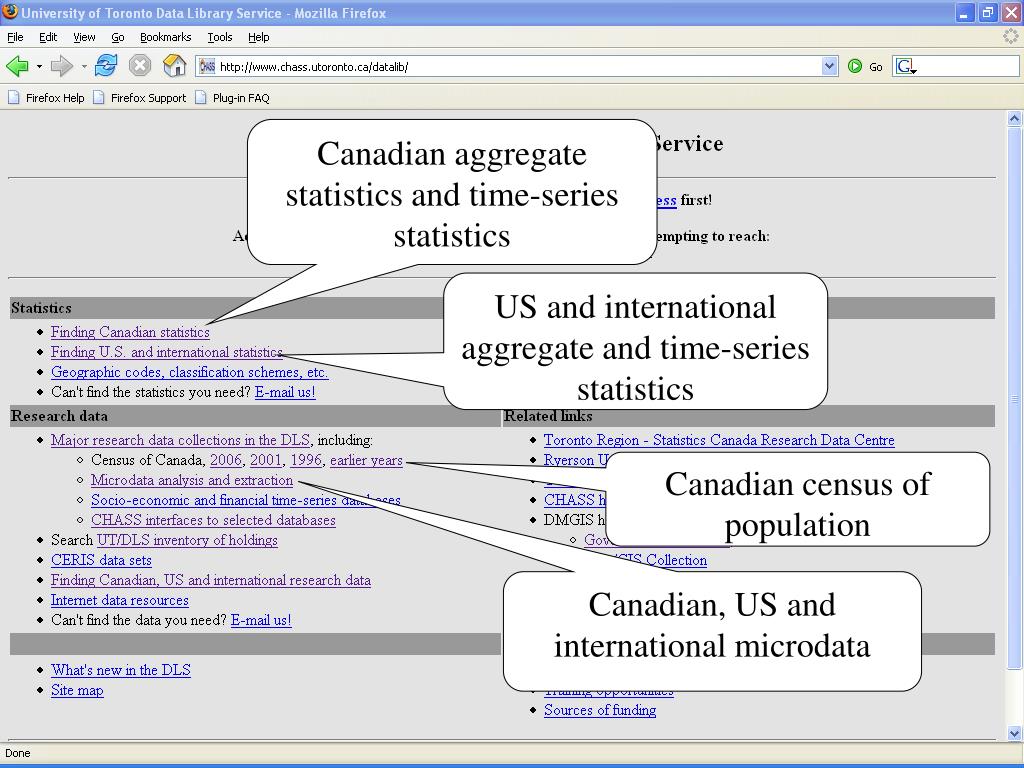
Task: Open Finding Canadian statistics link
Action: 130,332
